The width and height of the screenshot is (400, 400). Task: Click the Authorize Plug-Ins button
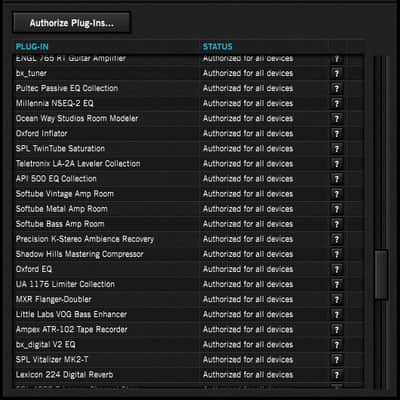point(71,23)
